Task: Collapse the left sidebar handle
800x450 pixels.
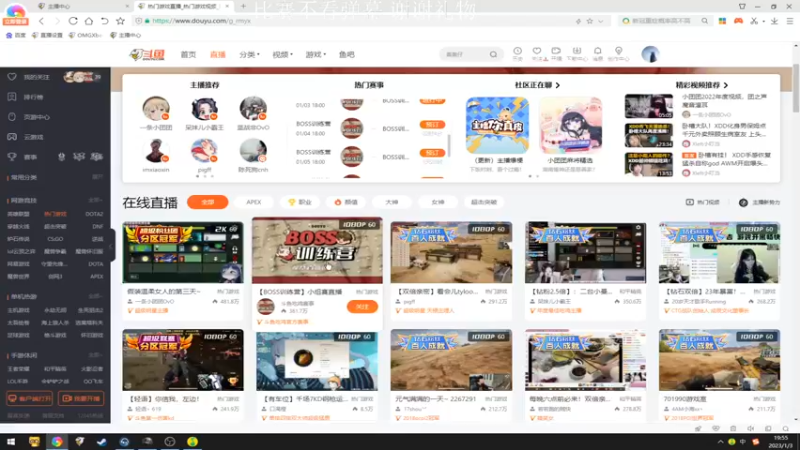Action: 111,246
